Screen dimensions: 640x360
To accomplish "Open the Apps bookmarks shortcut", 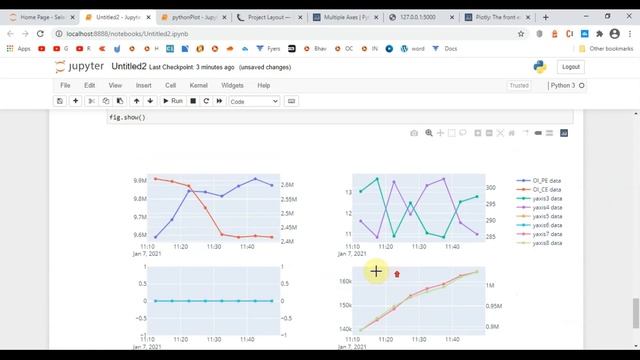I will 19,49.
